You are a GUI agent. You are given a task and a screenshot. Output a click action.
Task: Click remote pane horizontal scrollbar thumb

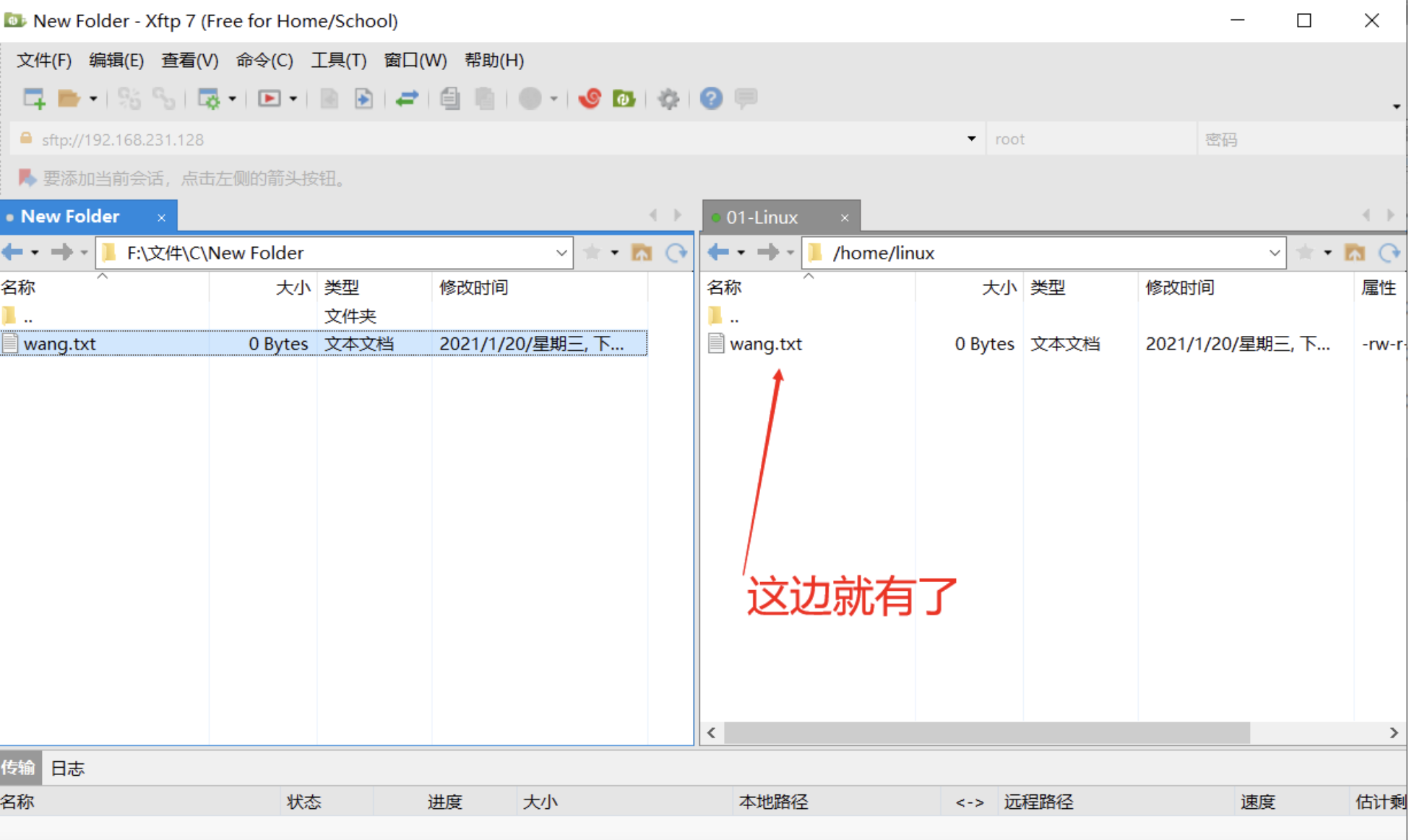tap(987, 732)
